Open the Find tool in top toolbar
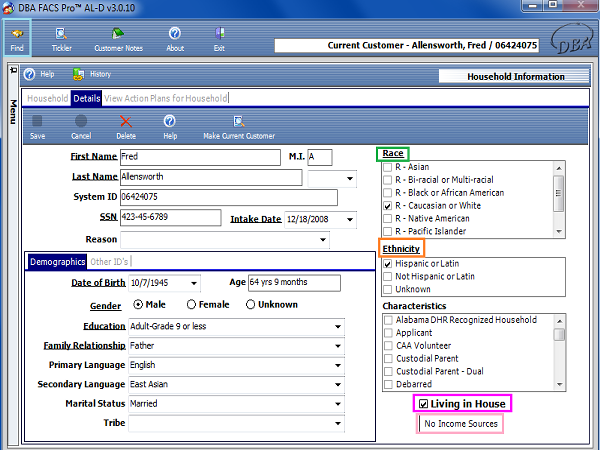This screenshot has width=600, height=450. coord(17,38)
